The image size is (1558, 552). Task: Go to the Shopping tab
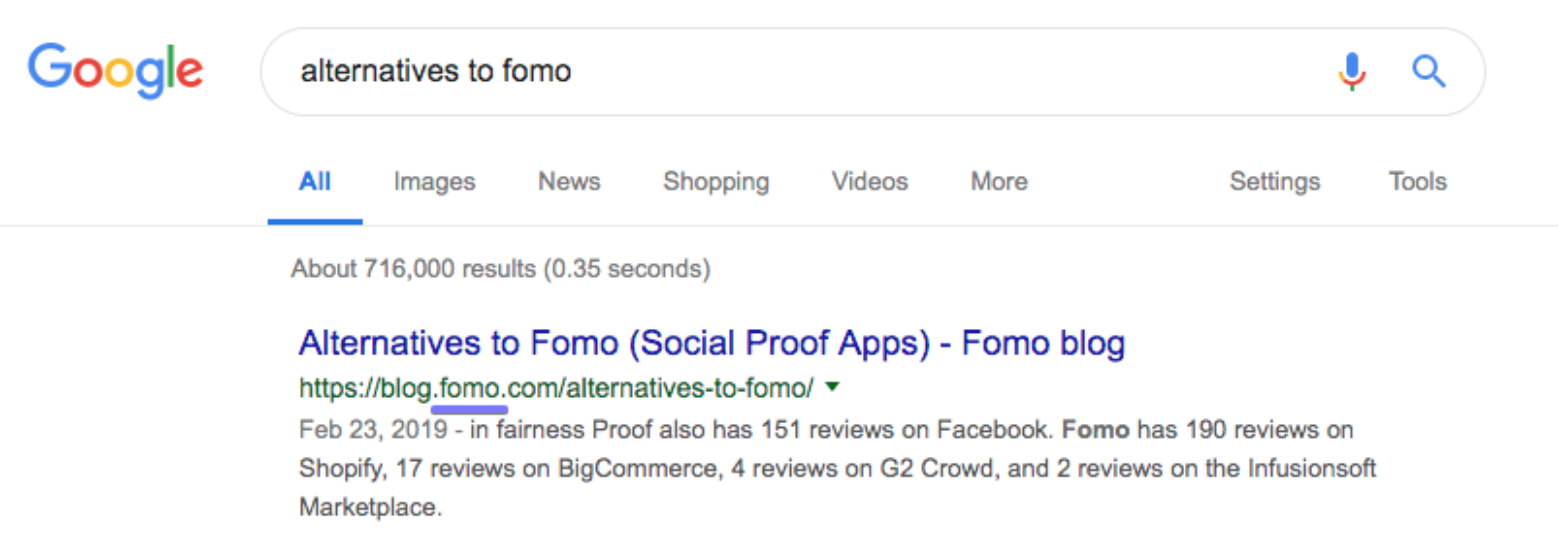pyautogui.click(x=716, y=182)
